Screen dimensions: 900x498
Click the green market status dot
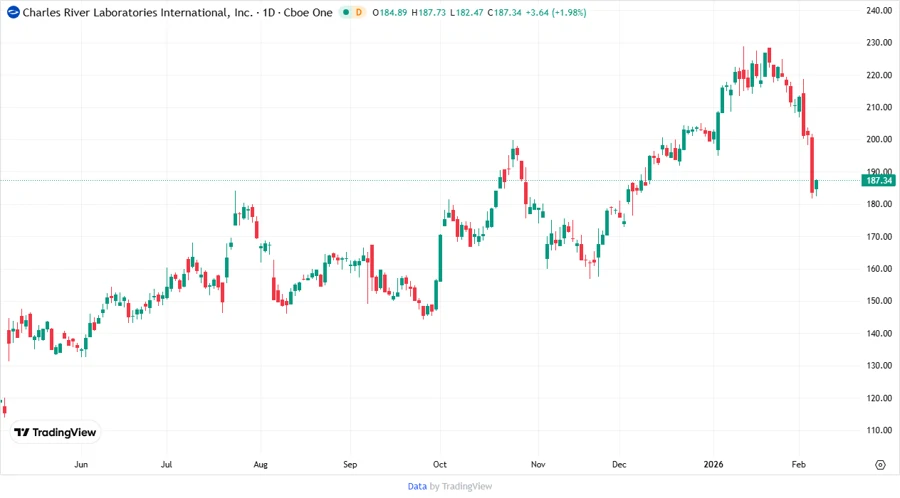point(346,12)
